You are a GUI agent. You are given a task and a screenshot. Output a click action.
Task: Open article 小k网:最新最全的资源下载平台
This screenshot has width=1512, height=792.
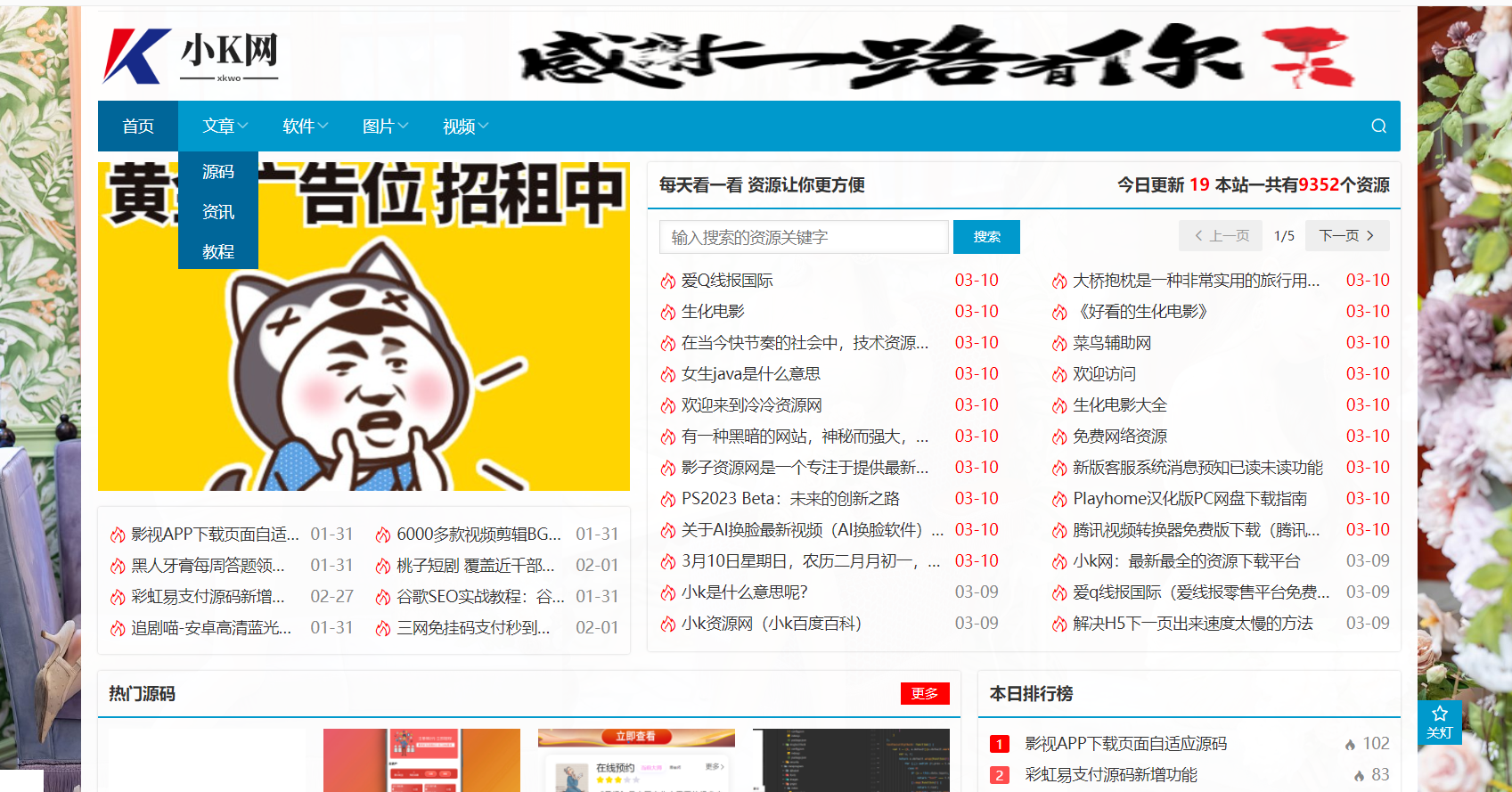point(1186,561)
